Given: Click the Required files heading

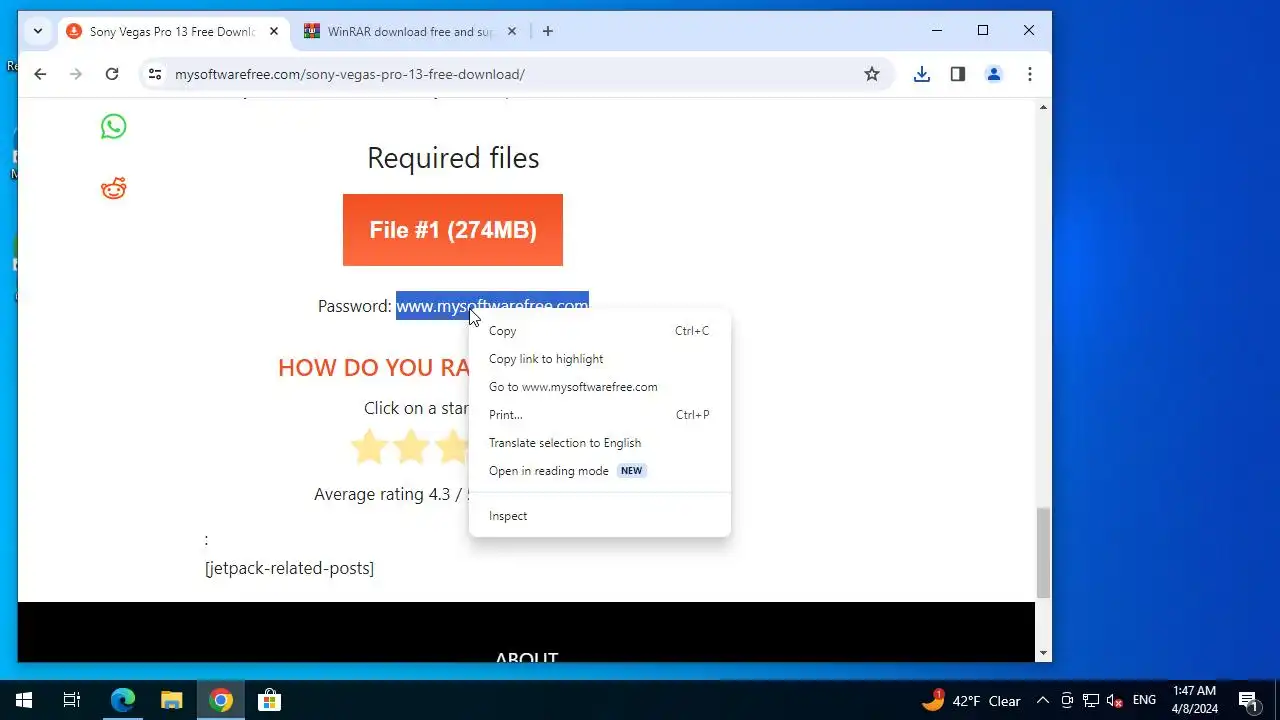Looking at the screenshot, I should pos(453,158).
